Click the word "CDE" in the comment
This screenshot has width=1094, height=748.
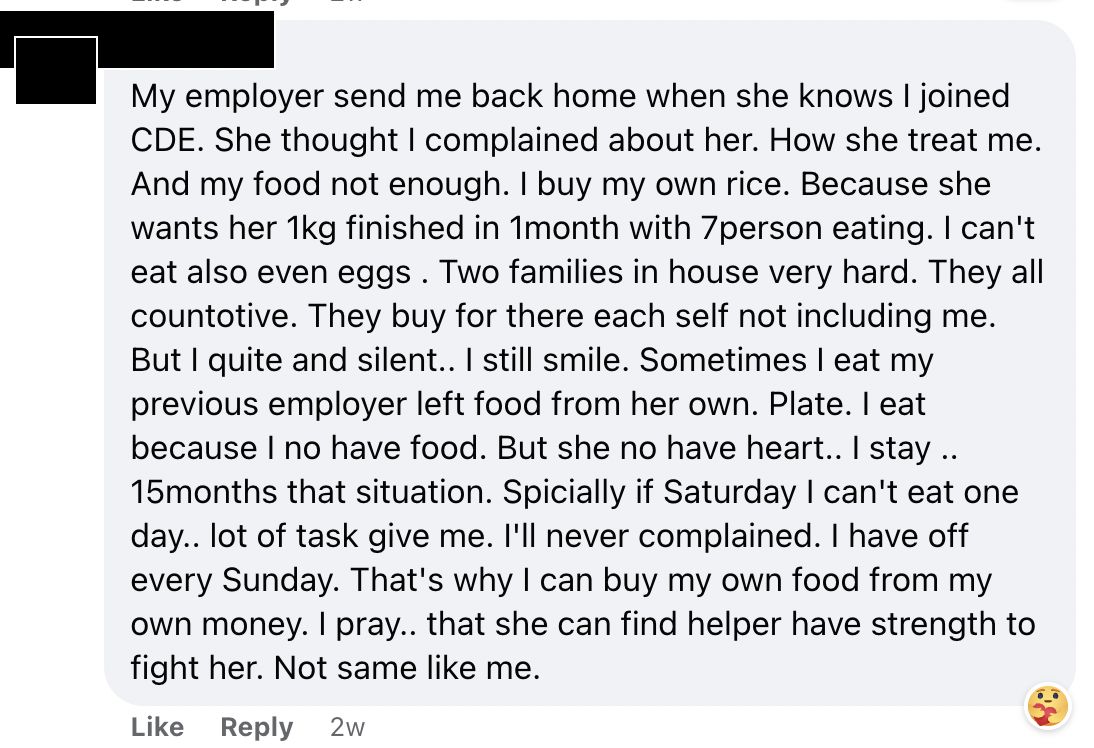click(x=167, y=140)
